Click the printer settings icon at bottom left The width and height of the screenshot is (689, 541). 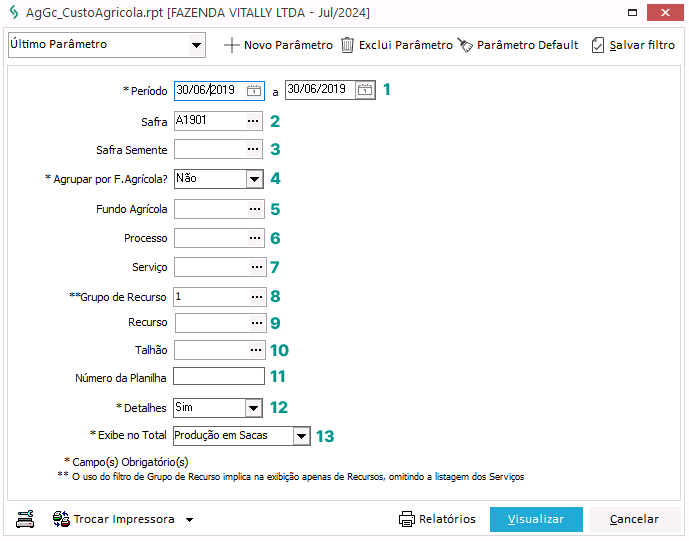(25, 519)
